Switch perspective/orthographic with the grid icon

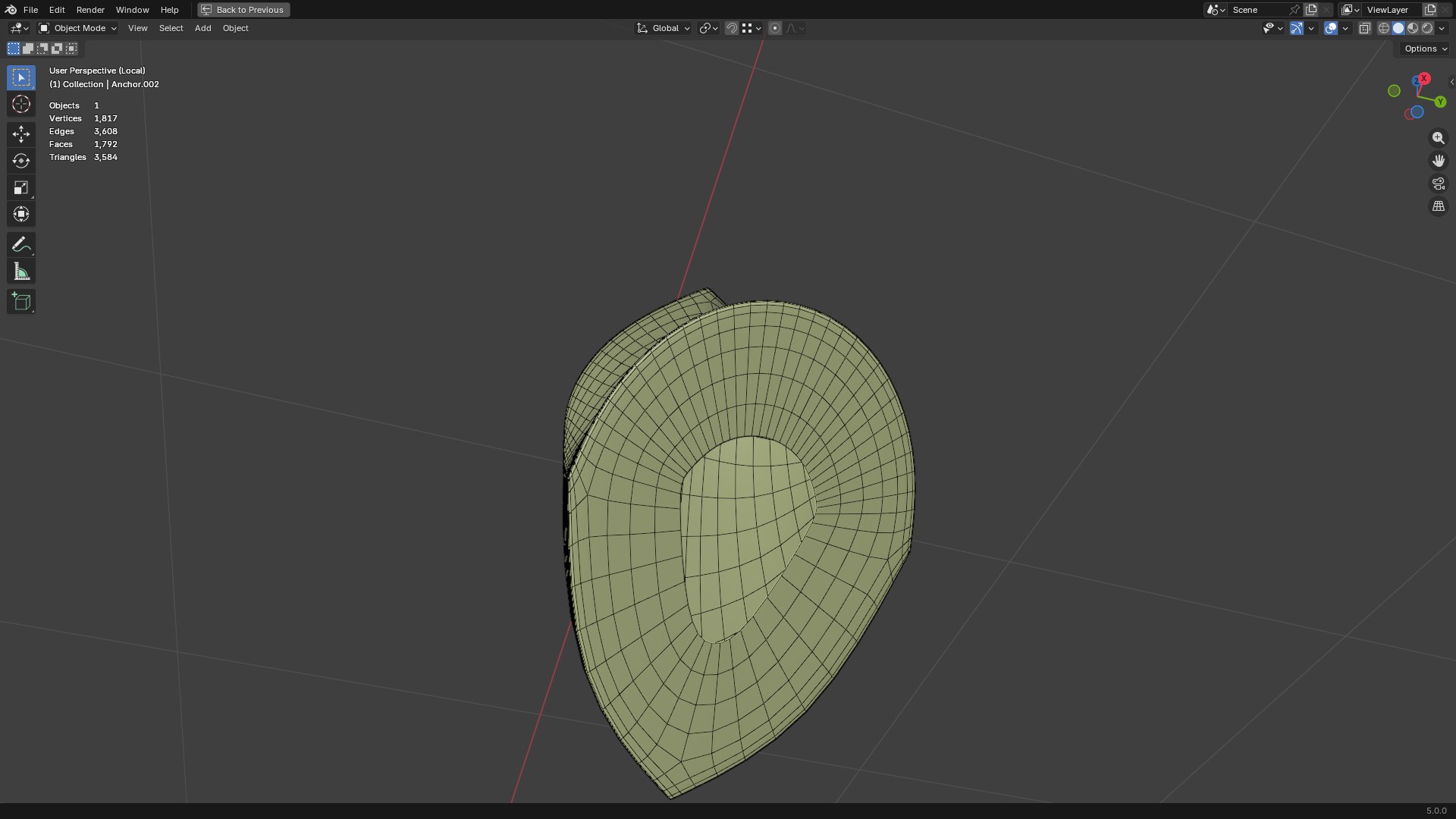pyautogui.click(x=1438, y=206)
